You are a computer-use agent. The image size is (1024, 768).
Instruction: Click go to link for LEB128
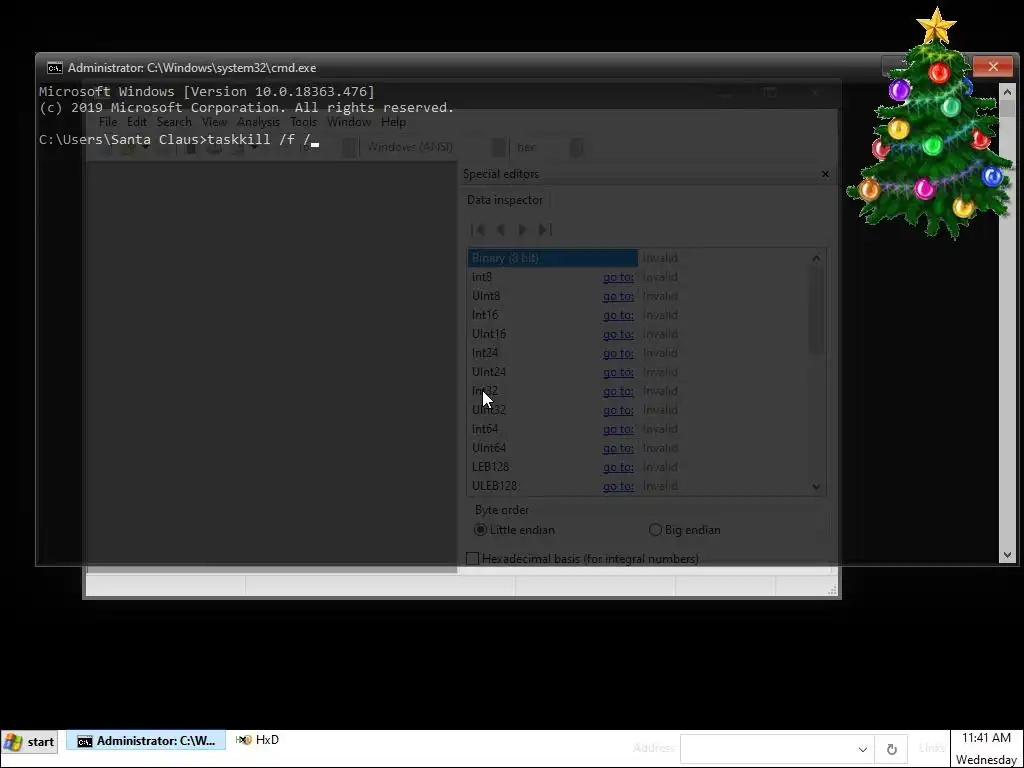[618, 467]
